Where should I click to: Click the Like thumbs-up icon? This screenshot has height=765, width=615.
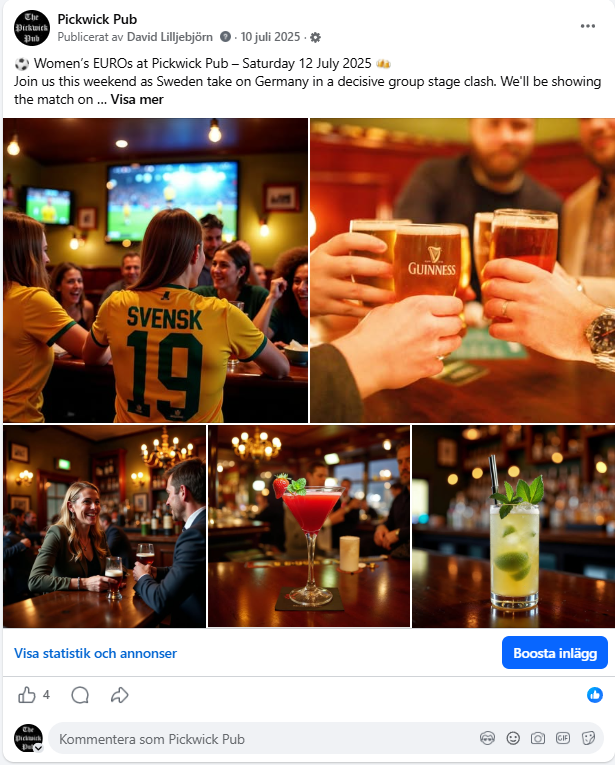pos(27,695)
